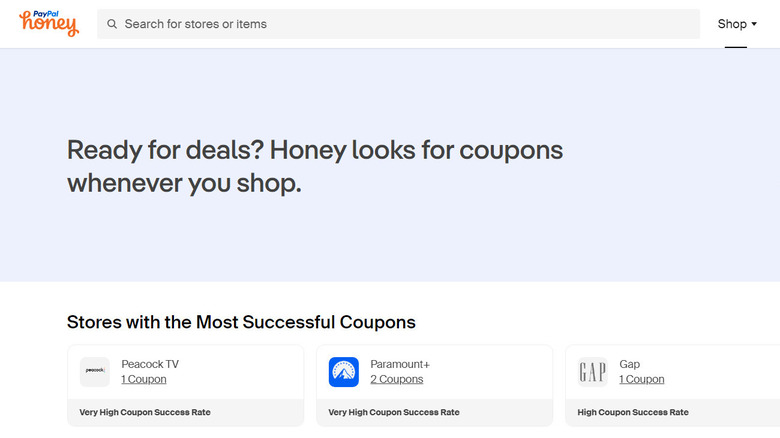
Task: Click 'Stores with the Most Successful Coupons' heading
Action: click(241, 322)
